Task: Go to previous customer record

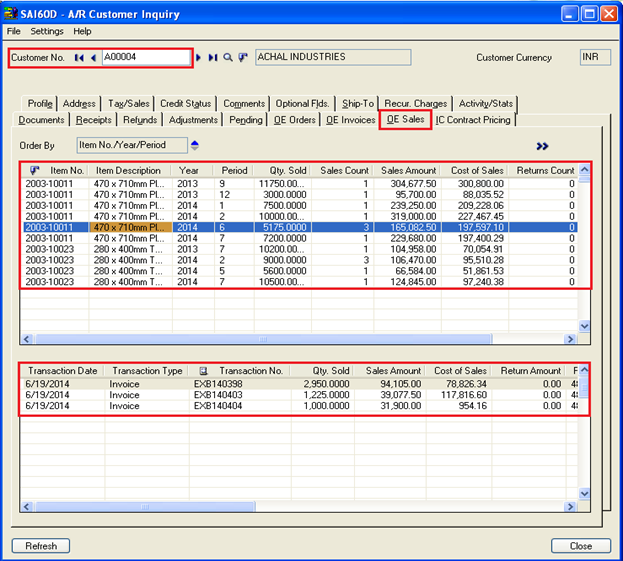Action: coord(93,58)
